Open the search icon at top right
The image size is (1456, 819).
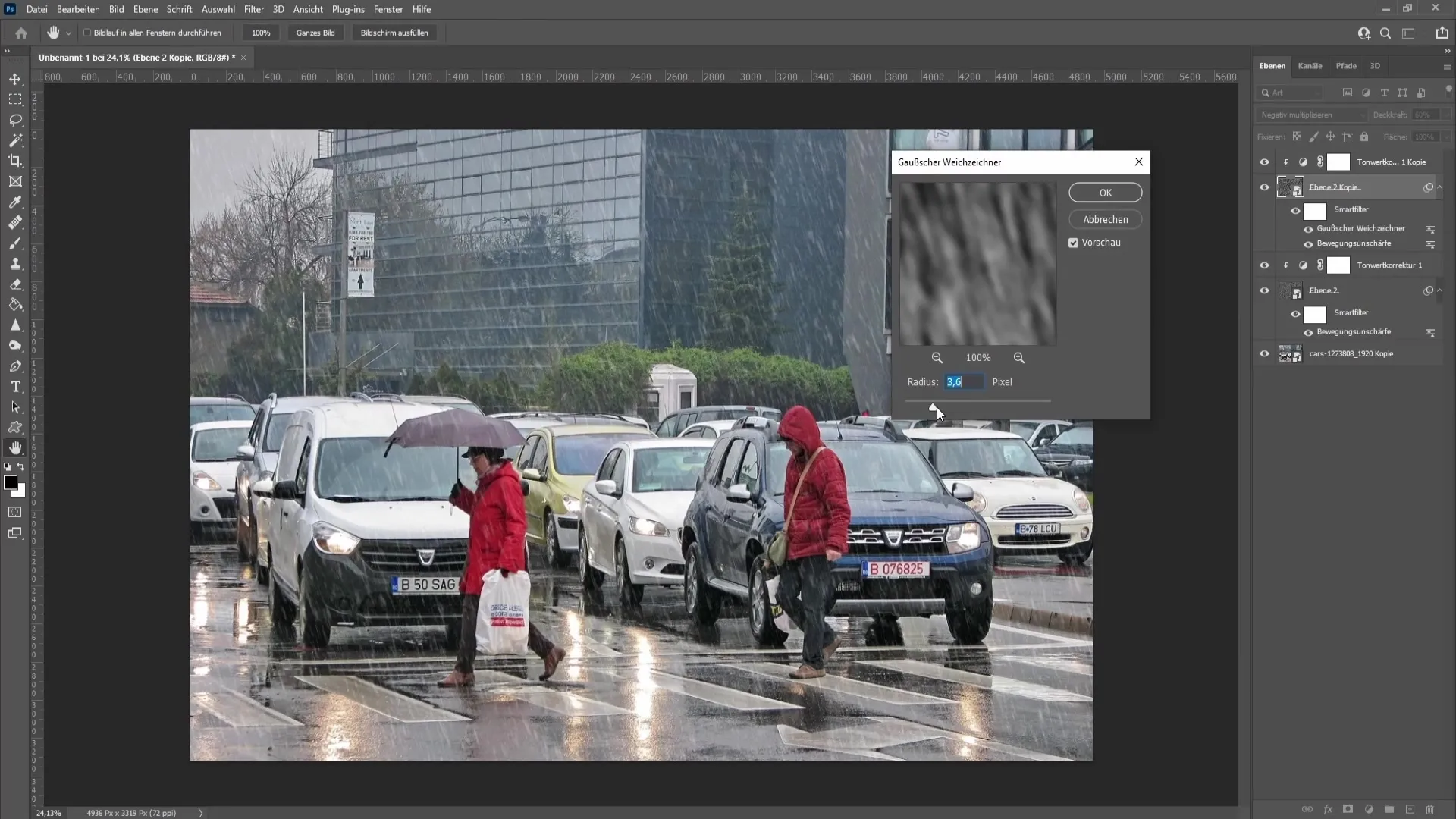1385,33
